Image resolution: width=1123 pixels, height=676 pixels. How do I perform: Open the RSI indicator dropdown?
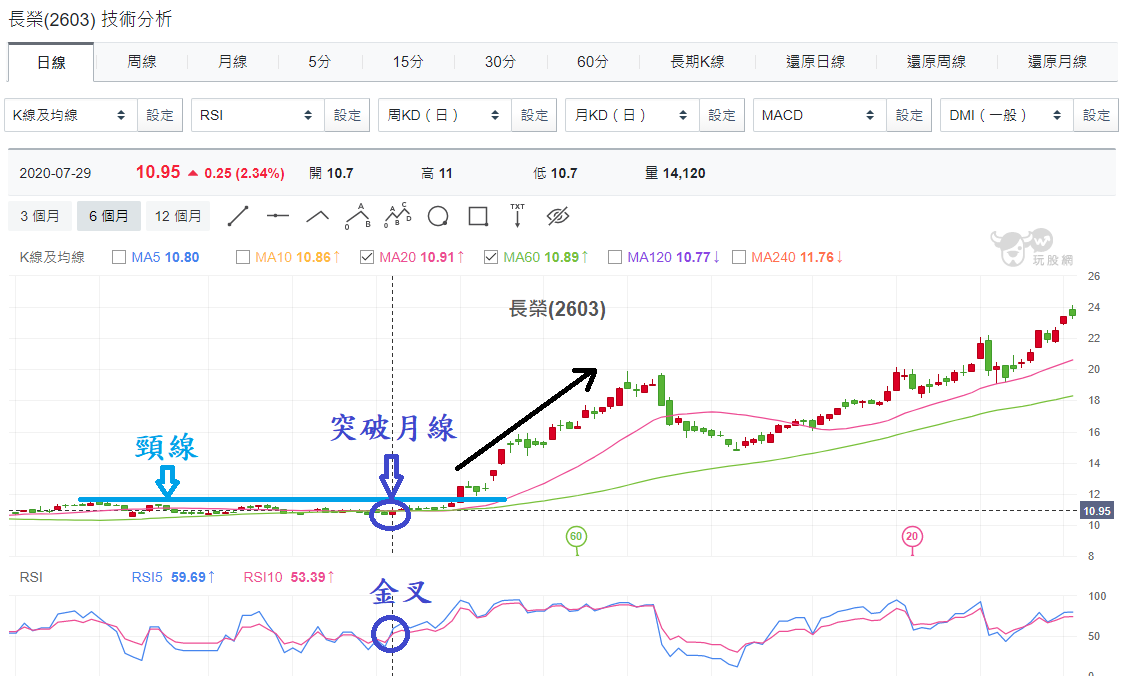257,115
